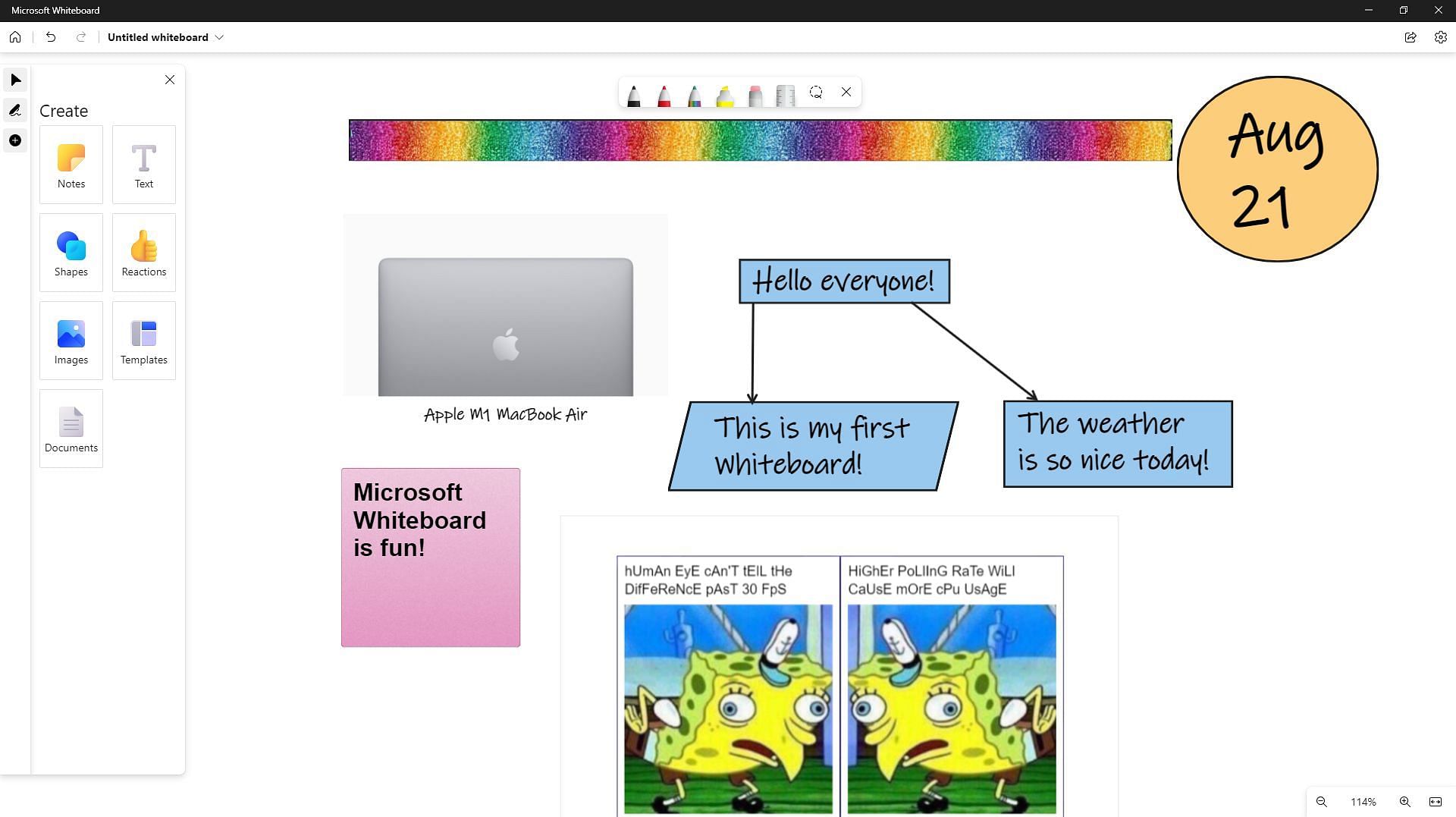Browse whiteboard Templates

click(144, 341)
